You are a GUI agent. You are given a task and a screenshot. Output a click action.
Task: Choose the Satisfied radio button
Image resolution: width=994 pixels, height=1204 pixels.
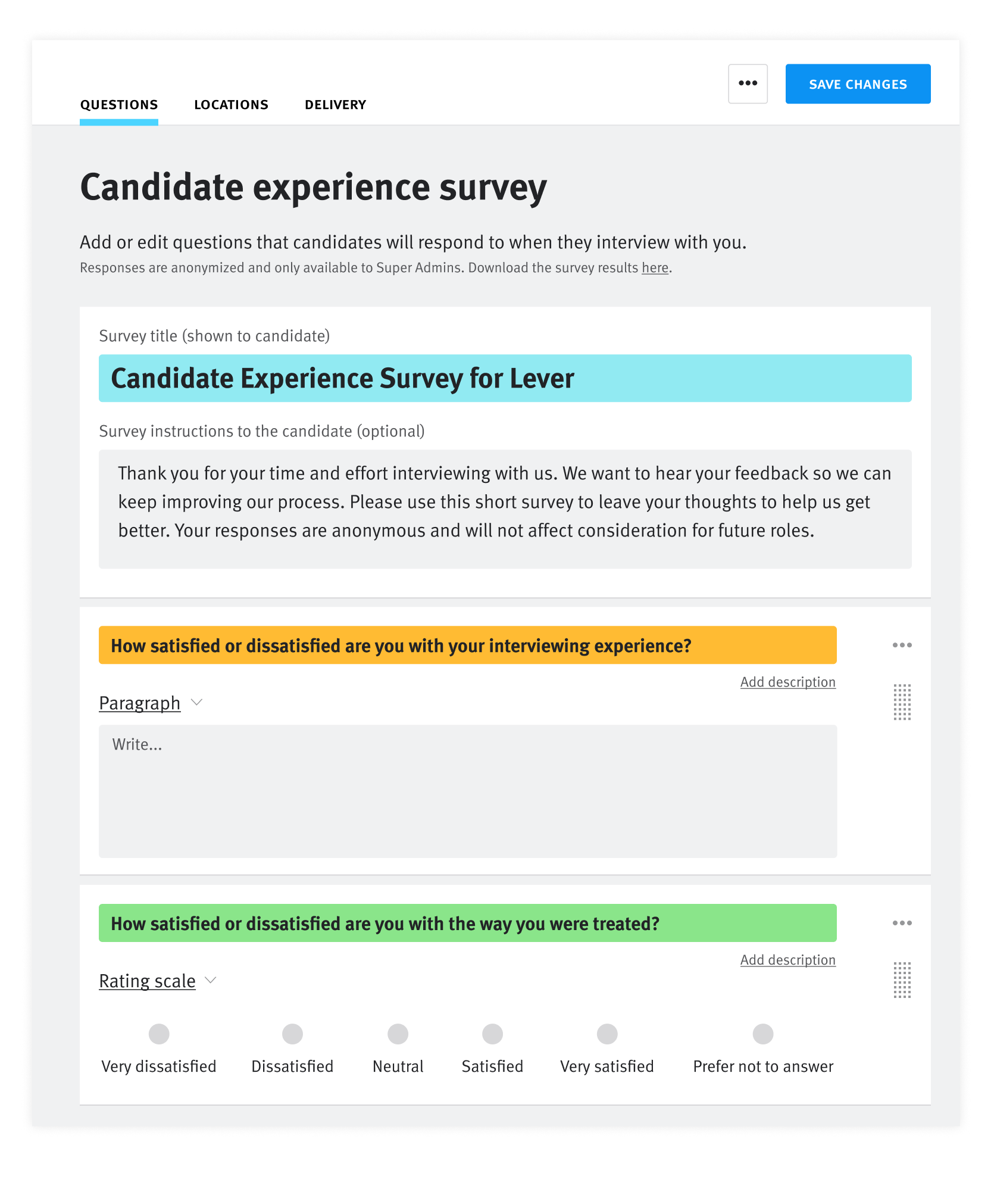492,1034
